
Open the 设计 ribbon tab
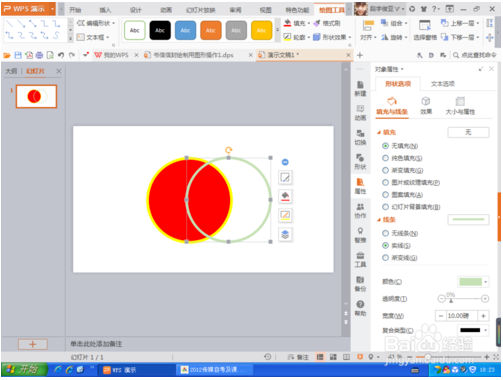click(135, 10)
